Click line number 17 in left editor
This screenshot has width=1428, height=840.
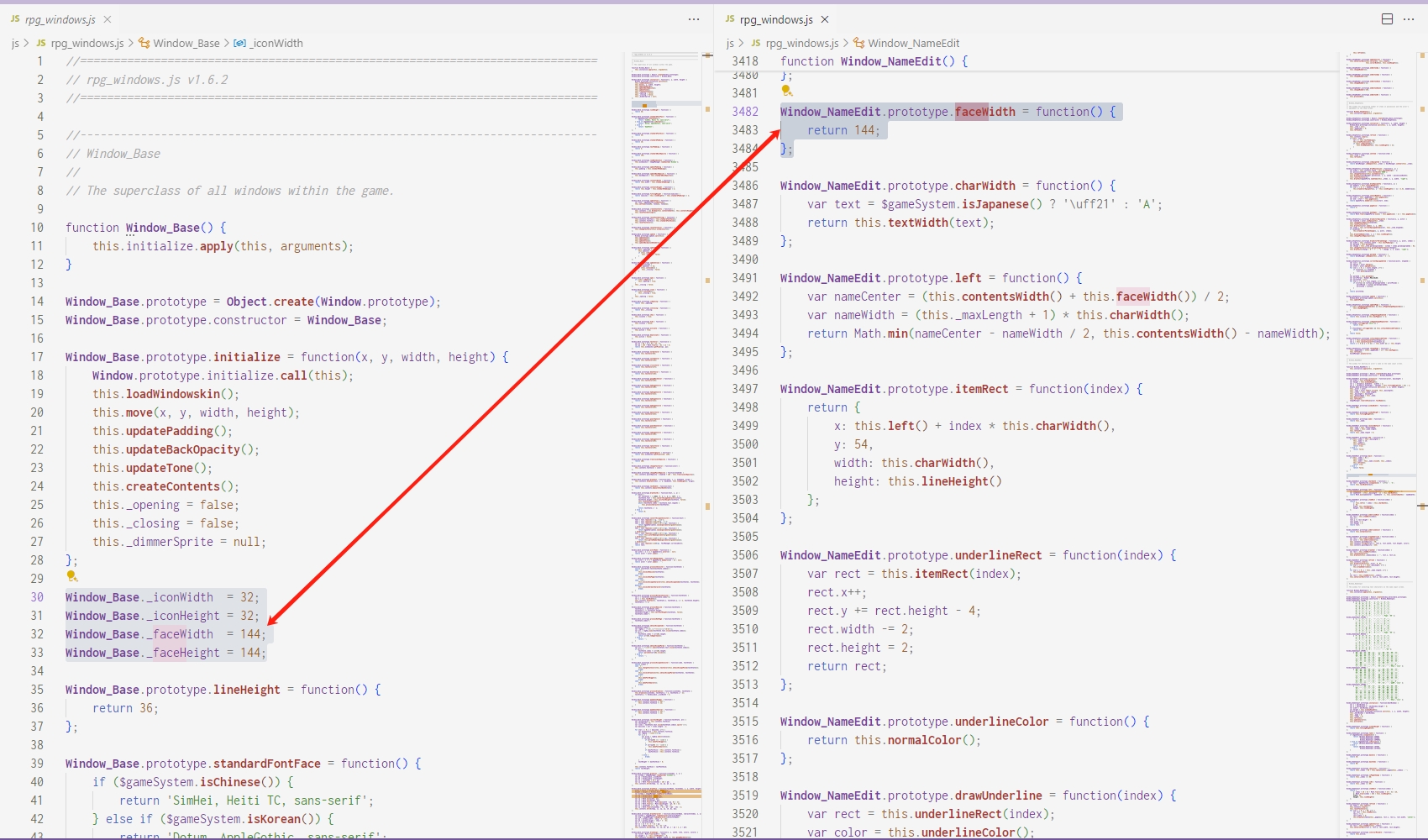pos(37,357)
